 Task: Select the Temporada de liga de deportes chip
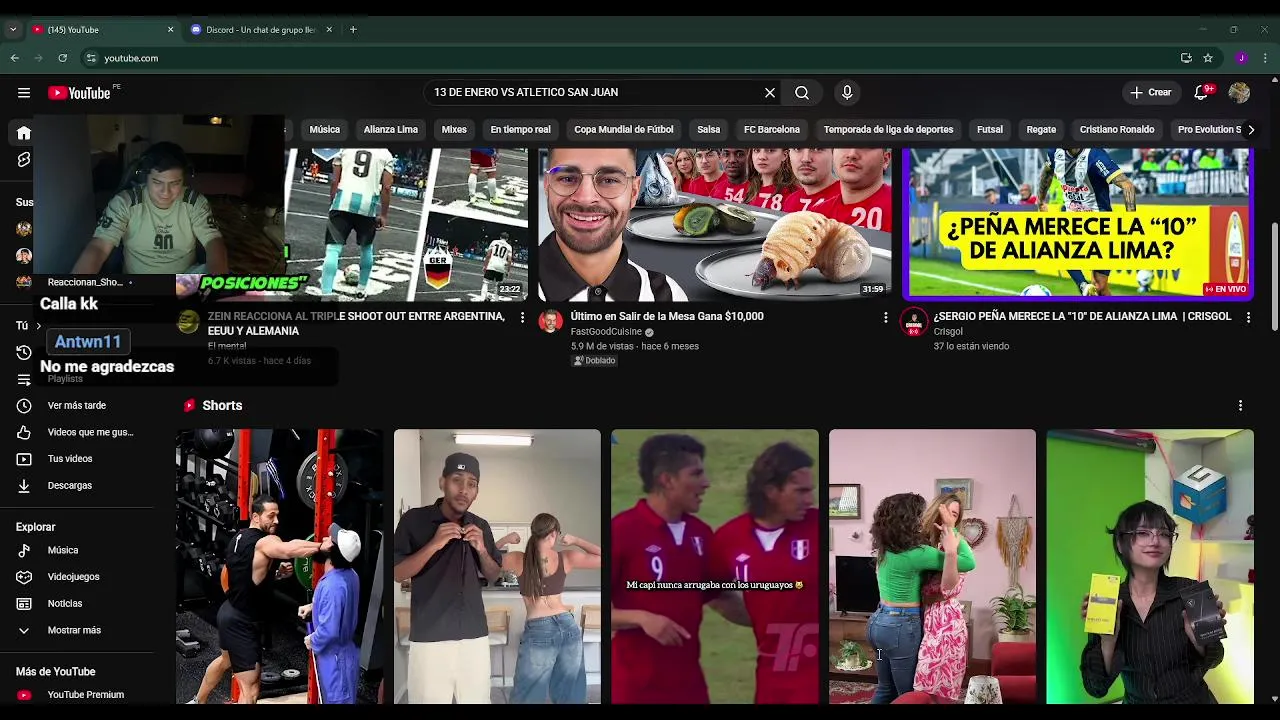[888, 130]
